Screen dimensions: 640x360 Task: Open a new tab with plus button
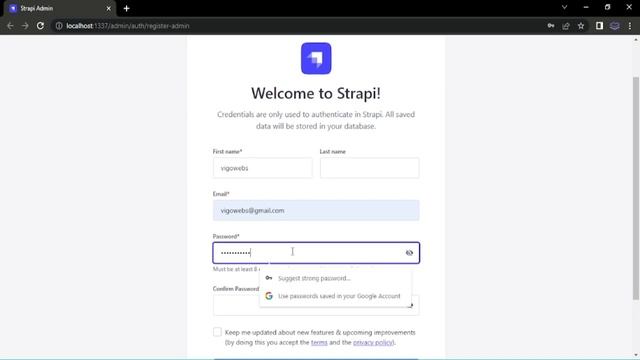(x=127, y=8)
